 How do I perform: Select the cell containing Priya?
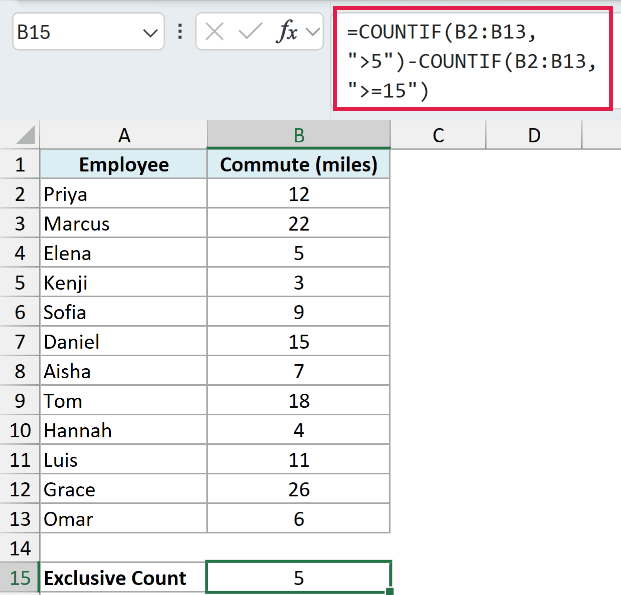[x=124, y=194]
